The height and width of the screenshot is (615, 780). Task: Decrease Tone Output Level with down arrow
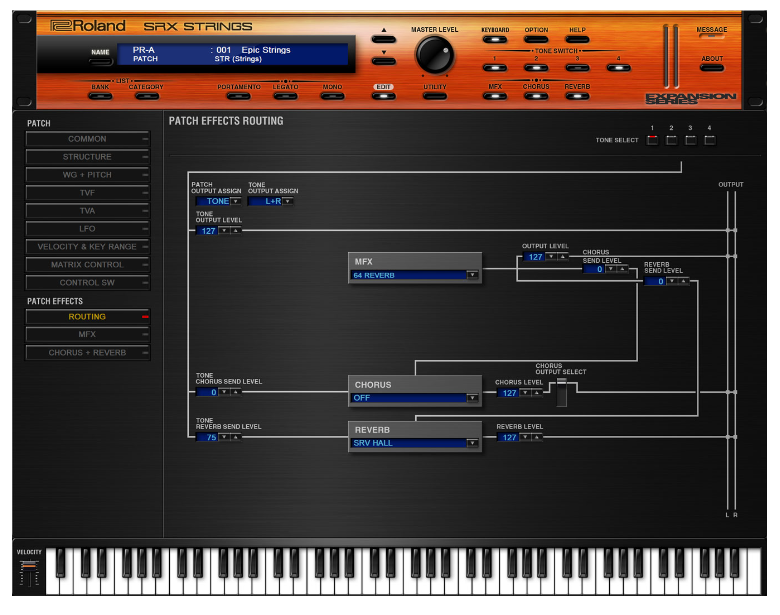pyautogui.click(x=224, y=231)
